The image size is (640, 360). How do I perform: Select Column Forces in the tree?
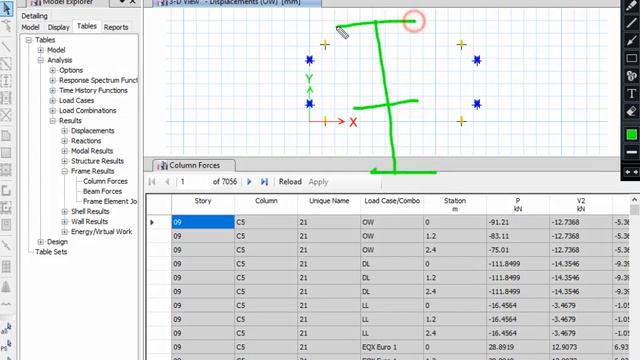(105, 181)
